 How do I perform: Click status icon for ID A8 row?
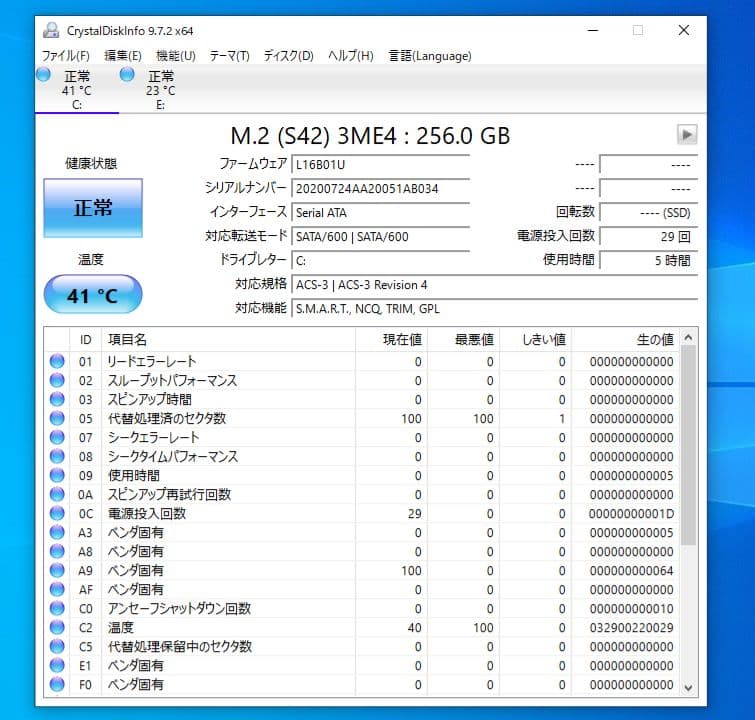[57, 551]
